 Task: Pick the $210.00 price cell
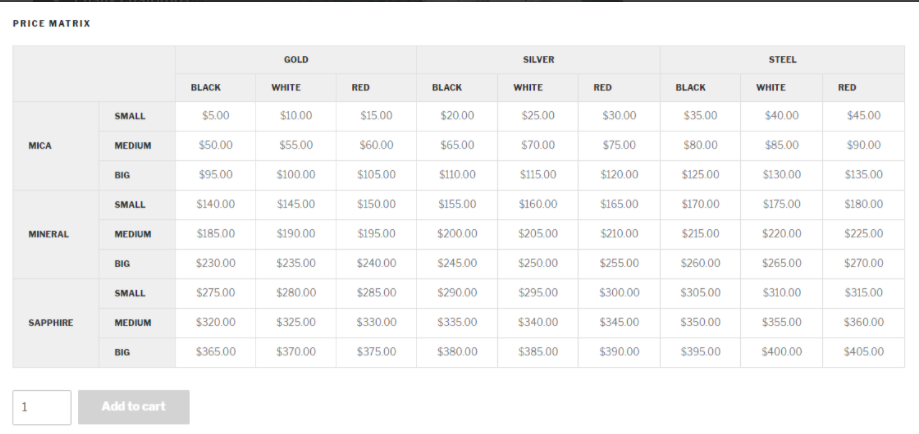pyautogui.click(x=619, y=234)
